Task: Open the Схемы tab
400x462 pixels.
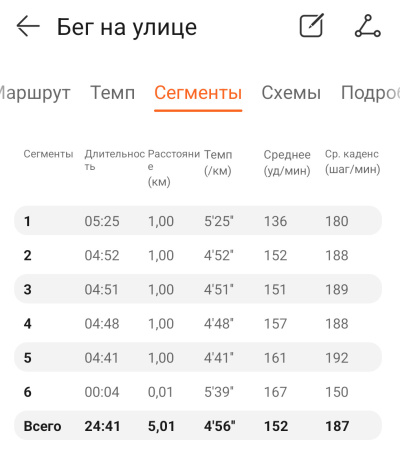Action: click(291, 93)
